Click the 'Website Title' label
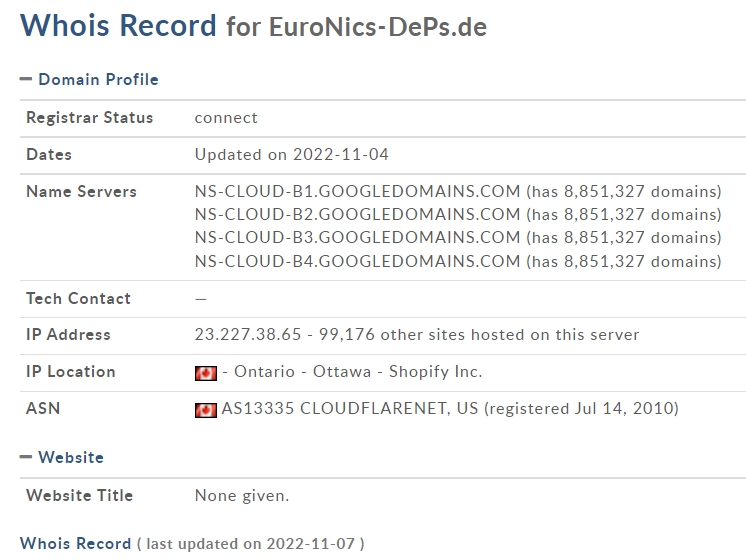Screen dimensions: 746x560 pos(79,495)
